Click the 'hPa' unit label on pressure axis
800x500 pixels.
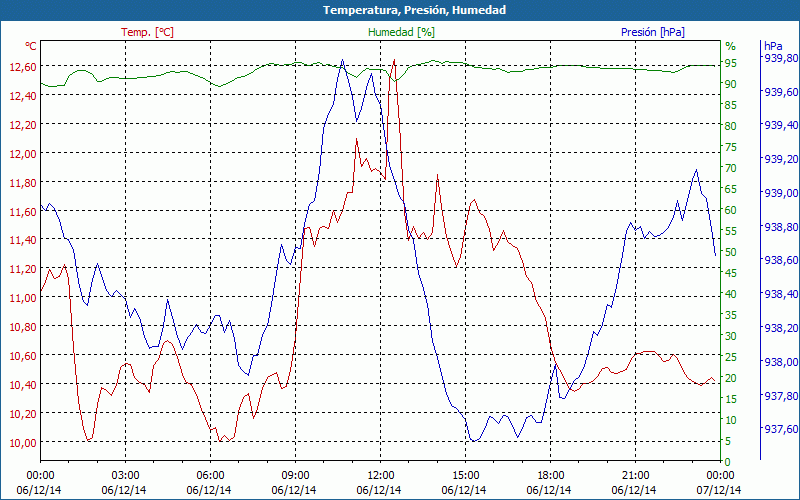point(773,46)
